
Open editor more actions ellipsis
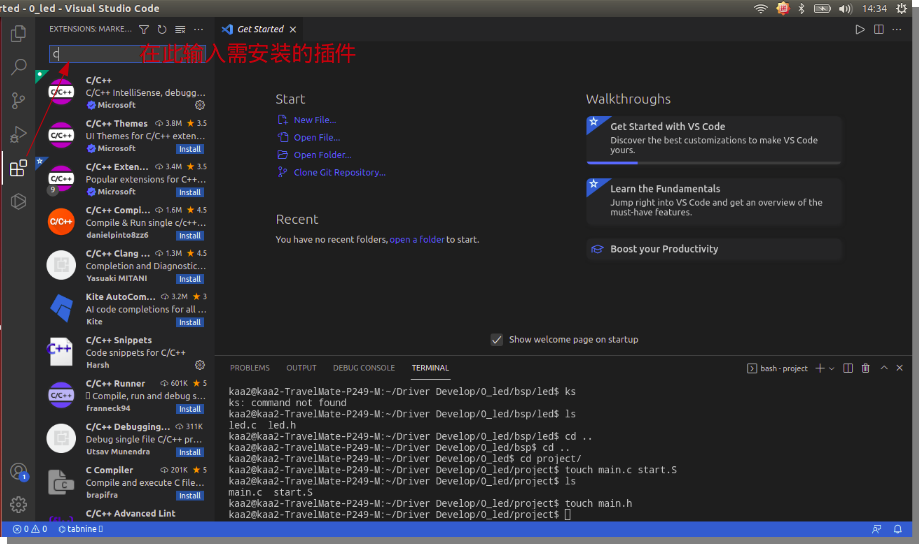click(897, 29)
